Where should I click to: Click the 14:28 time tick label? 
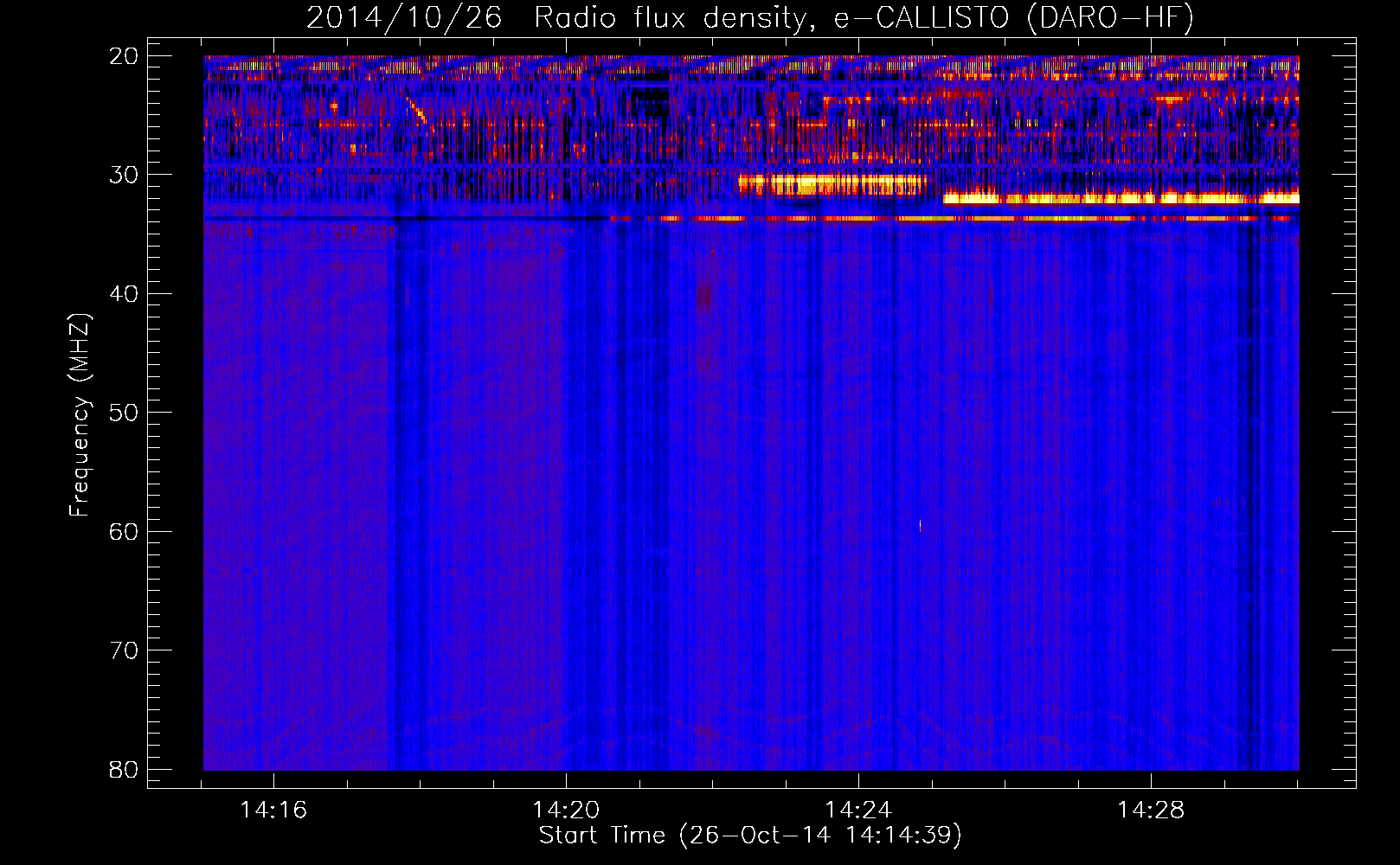[x=1151, y=811]
